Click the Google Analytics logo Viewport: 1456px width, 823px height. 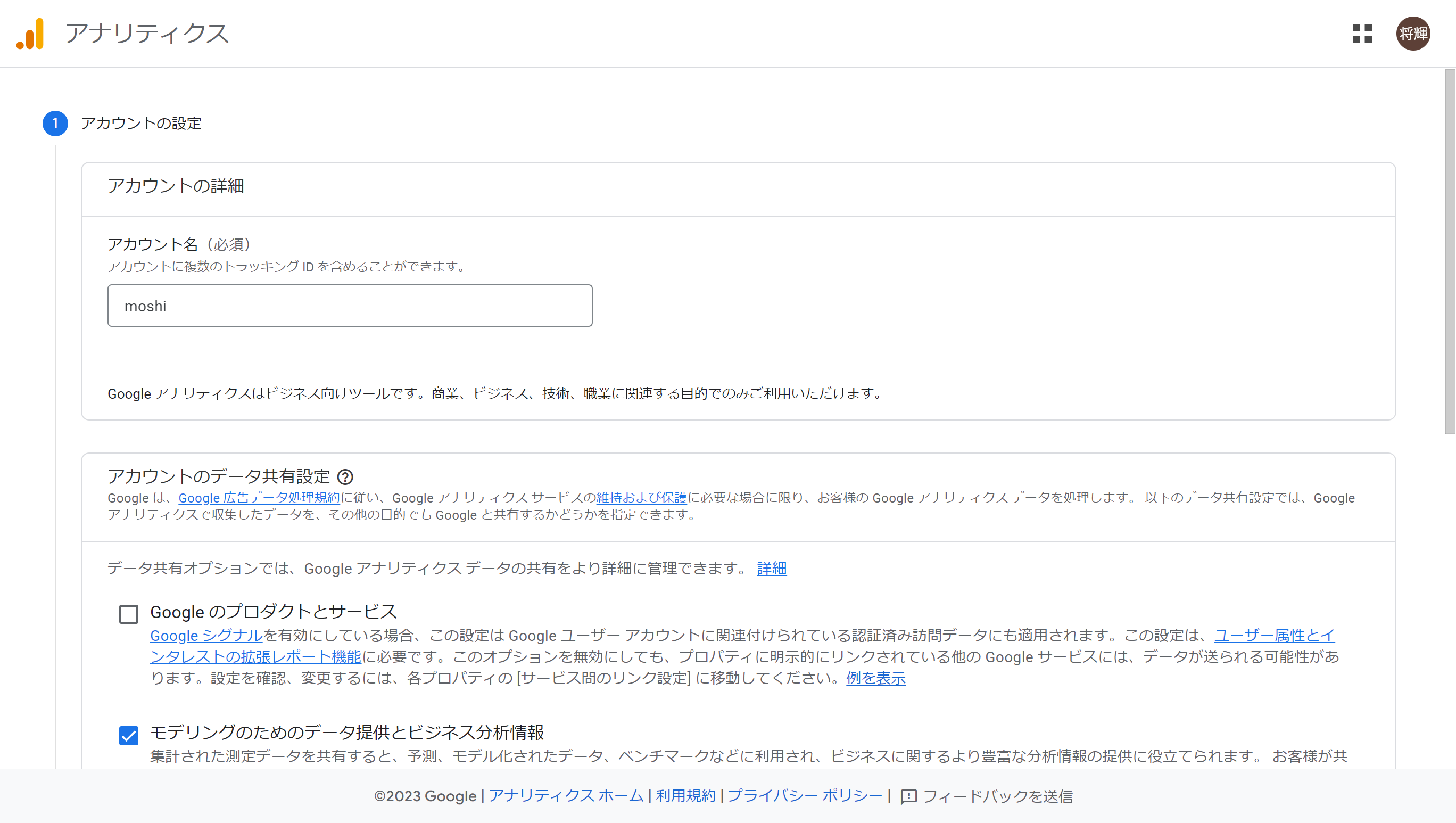(x=31, y=34)
